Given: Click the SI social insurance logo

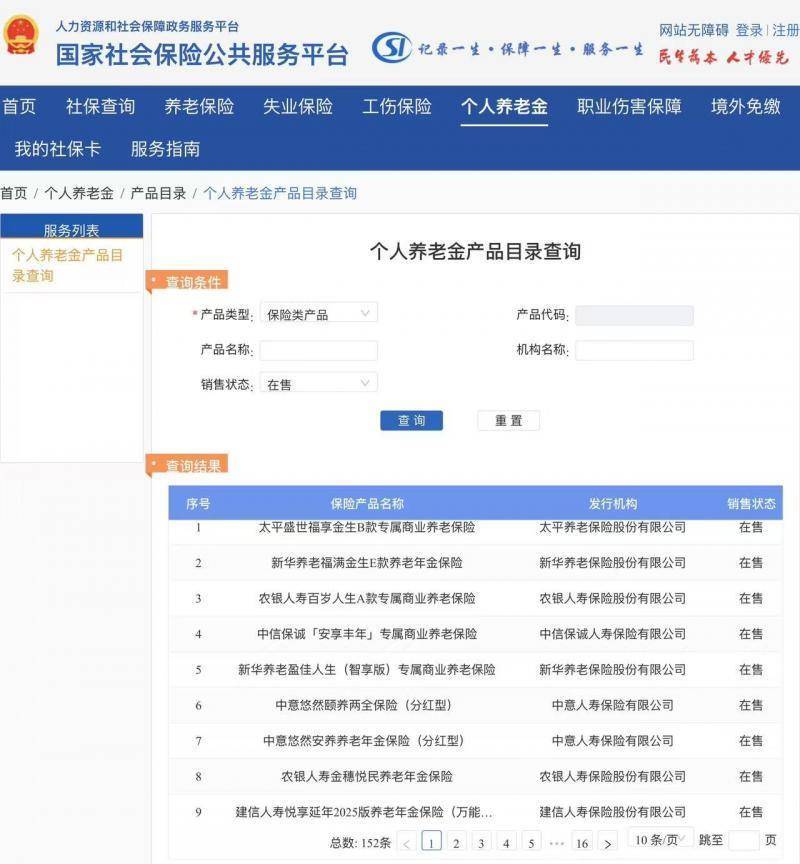Looking at the screenshot, I should click(x=392, y=47).
